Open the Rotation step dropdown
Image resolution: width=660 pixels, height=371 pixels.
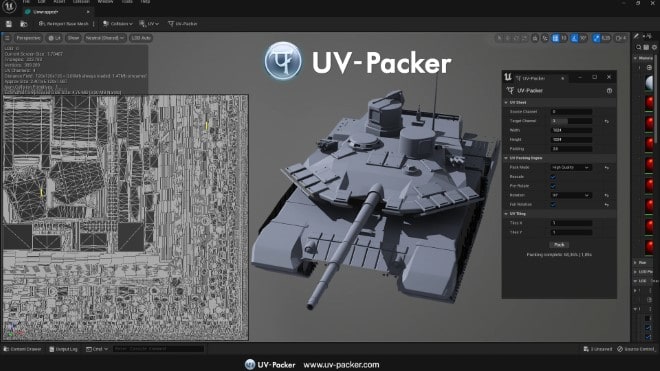(572, 195)
